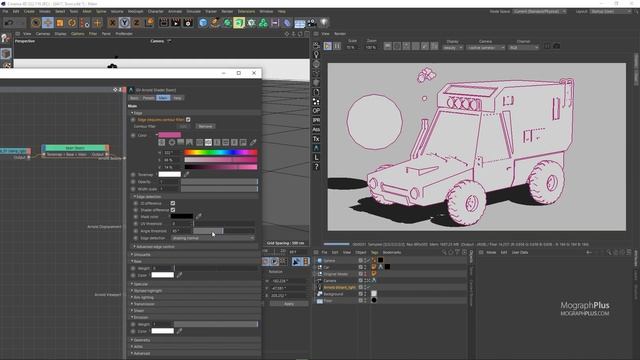Viewport: 640px width, 360px height.
Task: Expand the Silhouette section
Action: pyautogui.click(x=132, y=255)
